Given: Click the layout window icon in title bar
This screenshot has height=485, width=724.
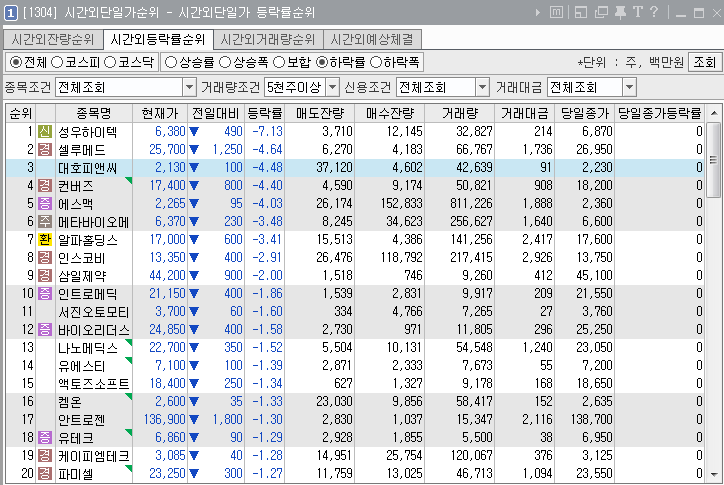Looking at the screenshot, I should click(x=580, y=12).
